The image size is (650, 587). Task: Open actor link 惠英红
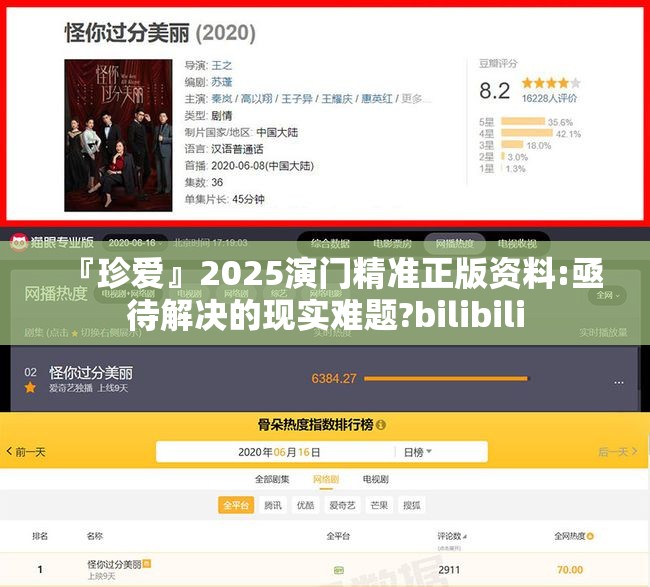377,99
